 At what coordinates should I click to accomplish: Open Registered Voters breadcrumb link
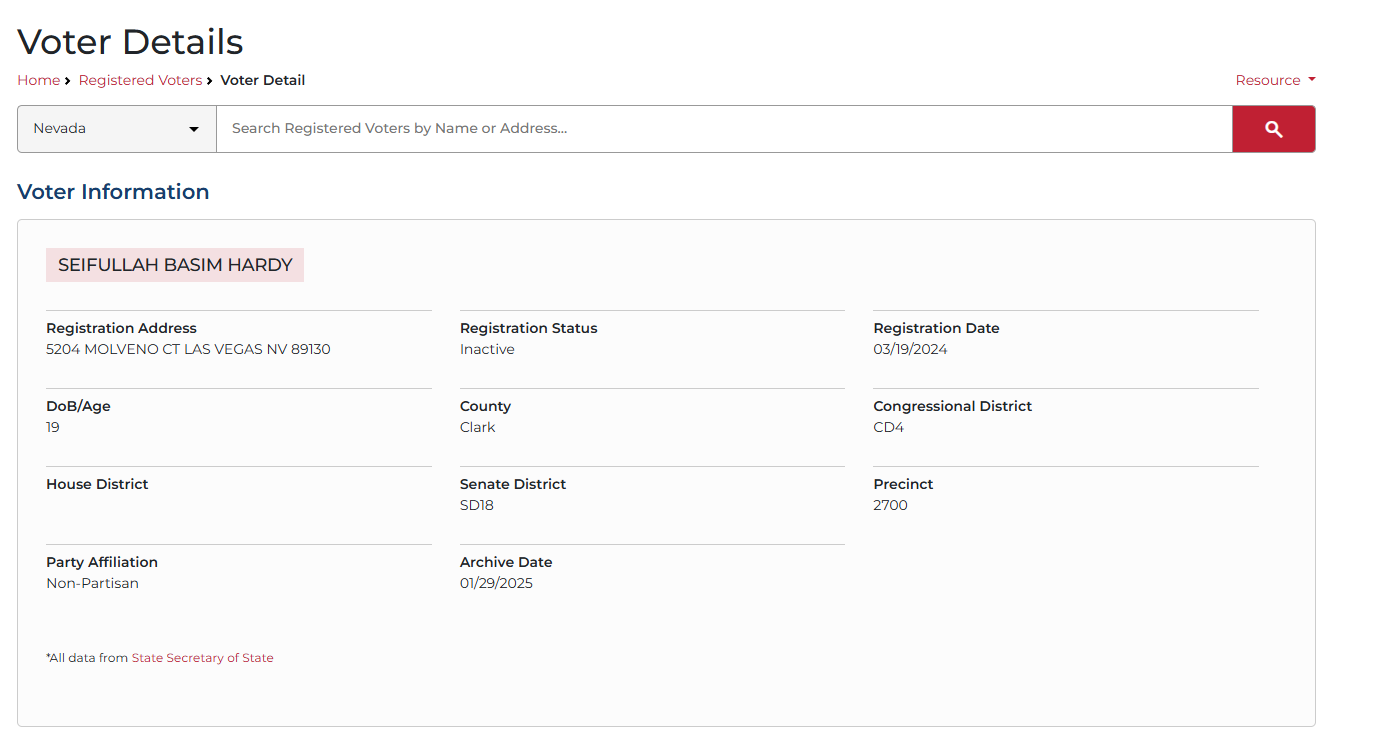point(140,80)
